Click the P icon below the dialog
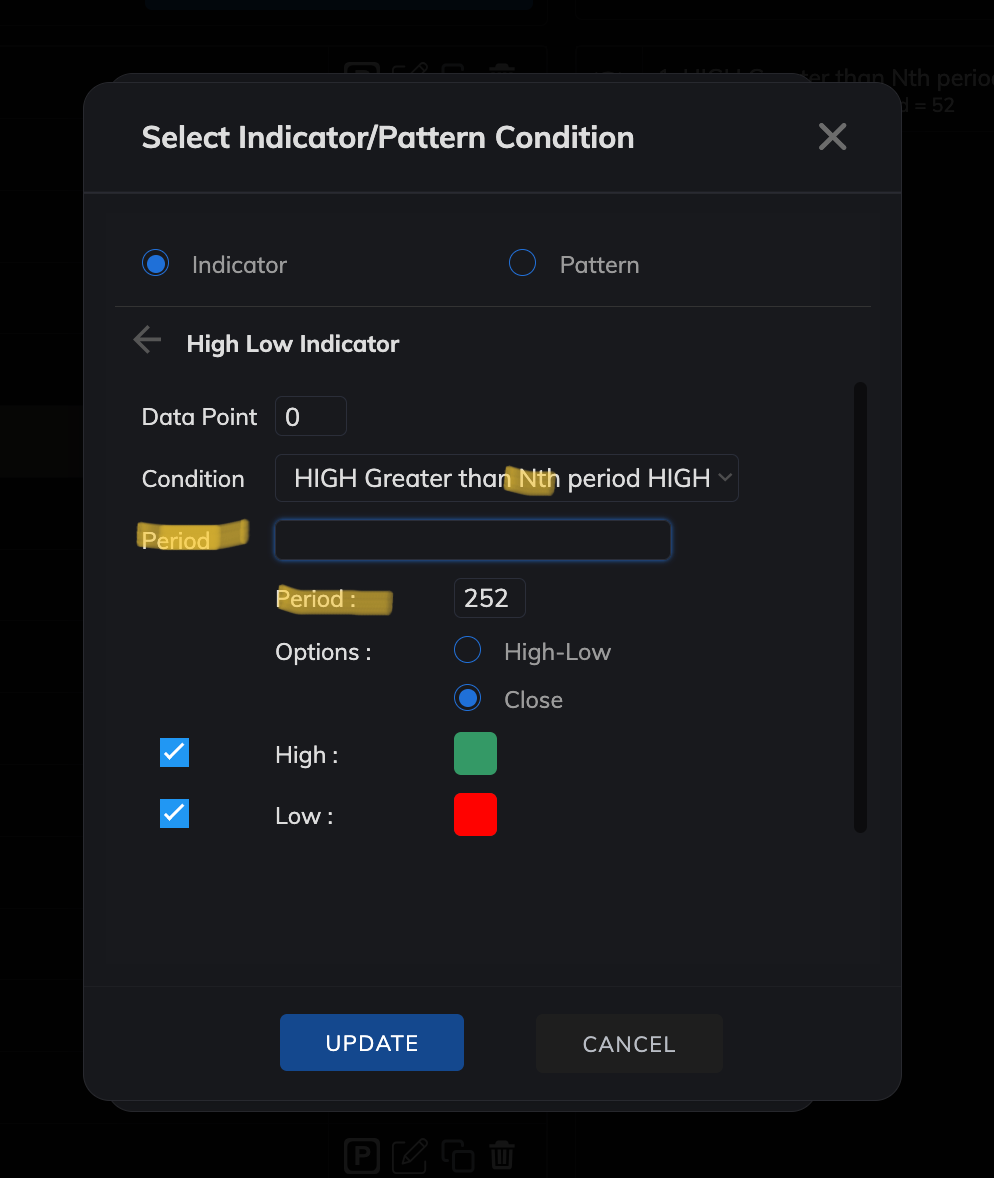994x1178 pixels. tap(362, 1157)
